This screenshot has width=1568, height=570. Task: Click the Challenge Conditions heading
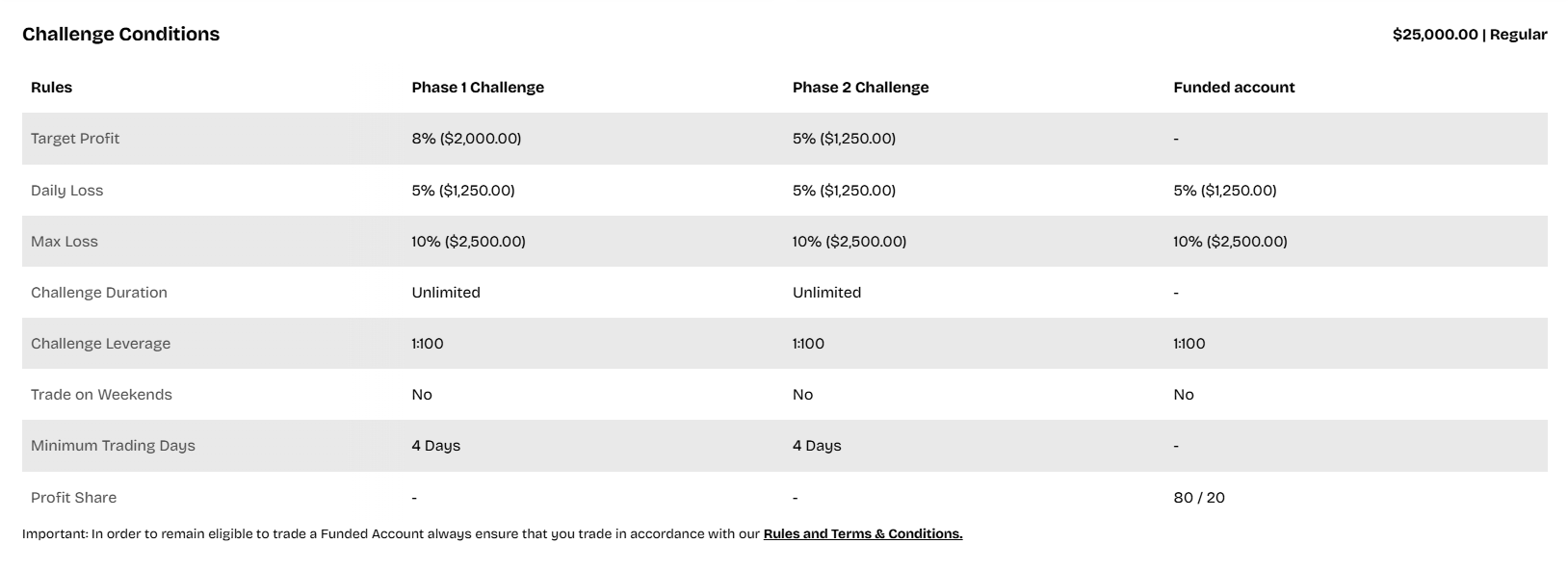pos(120,34)
